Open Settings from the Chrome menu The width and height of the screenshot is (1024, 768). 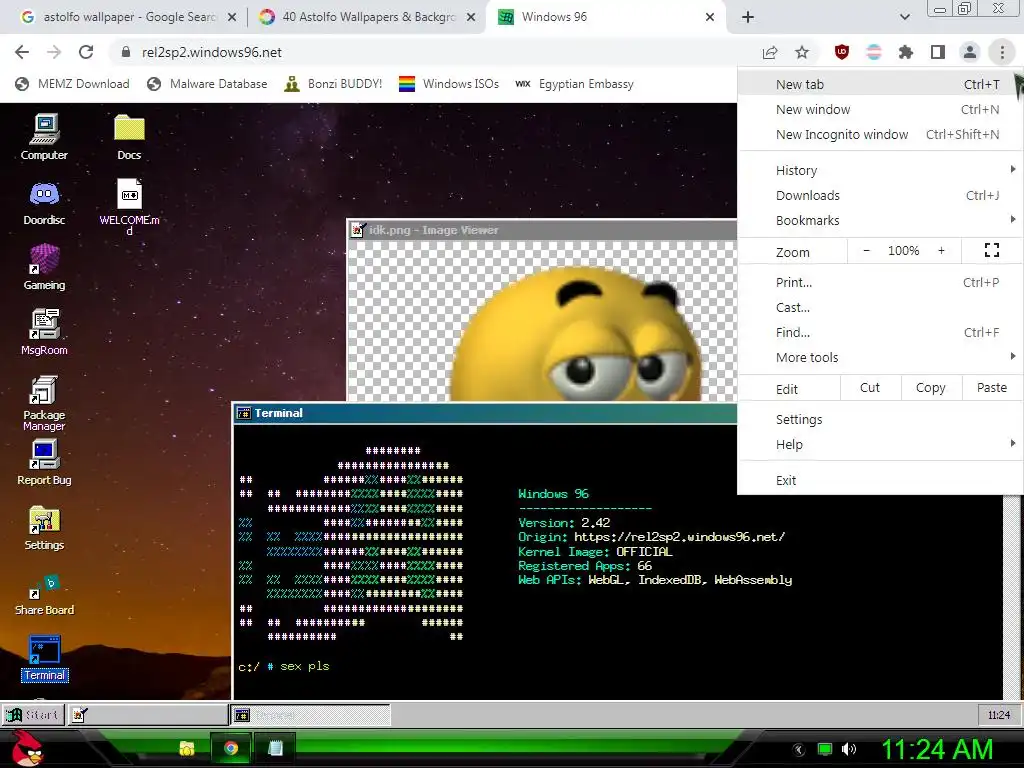coord(880,419)
